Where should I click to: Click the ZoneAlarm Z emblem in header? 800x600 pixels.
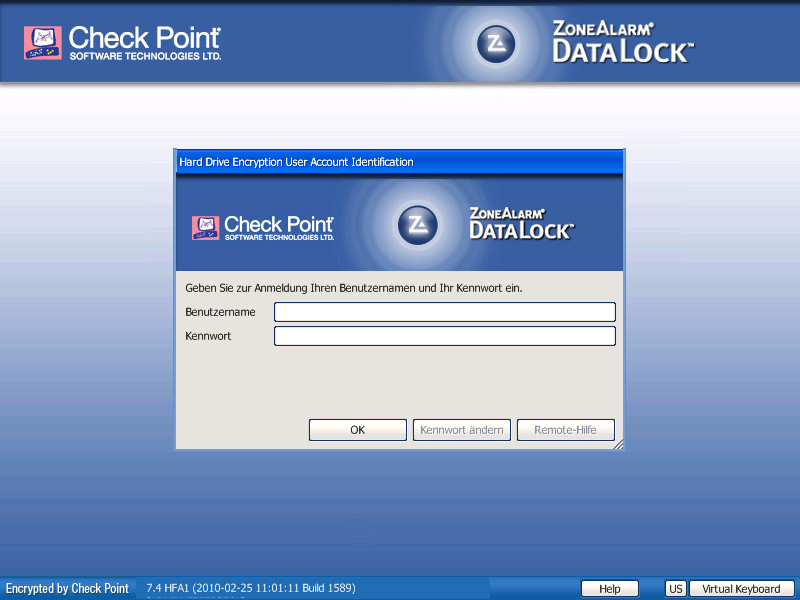496,44
